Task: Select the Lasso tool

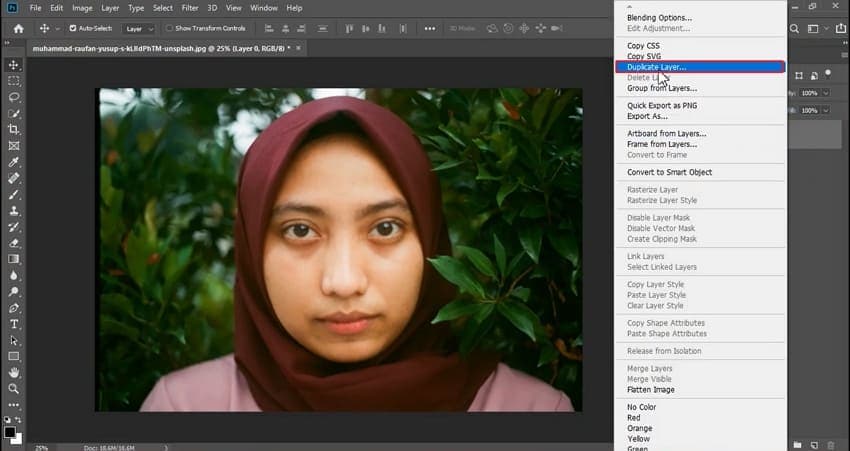Action: pyautogui.click(x=14, y=98)
